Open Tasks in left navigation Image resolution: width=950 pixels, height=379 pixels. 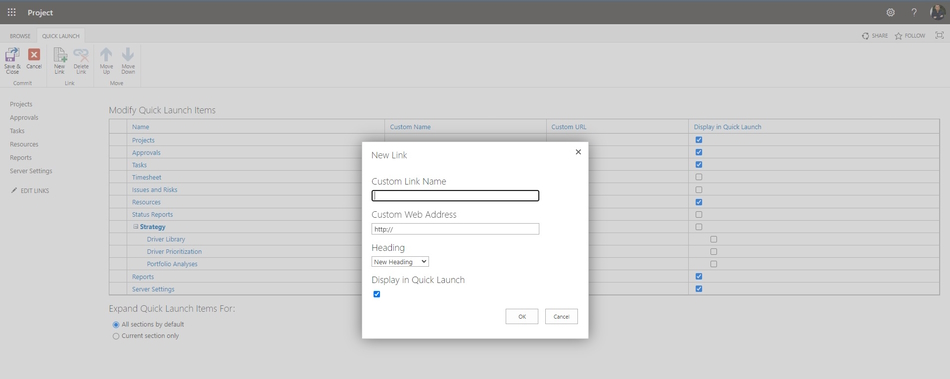coord(17,131)
